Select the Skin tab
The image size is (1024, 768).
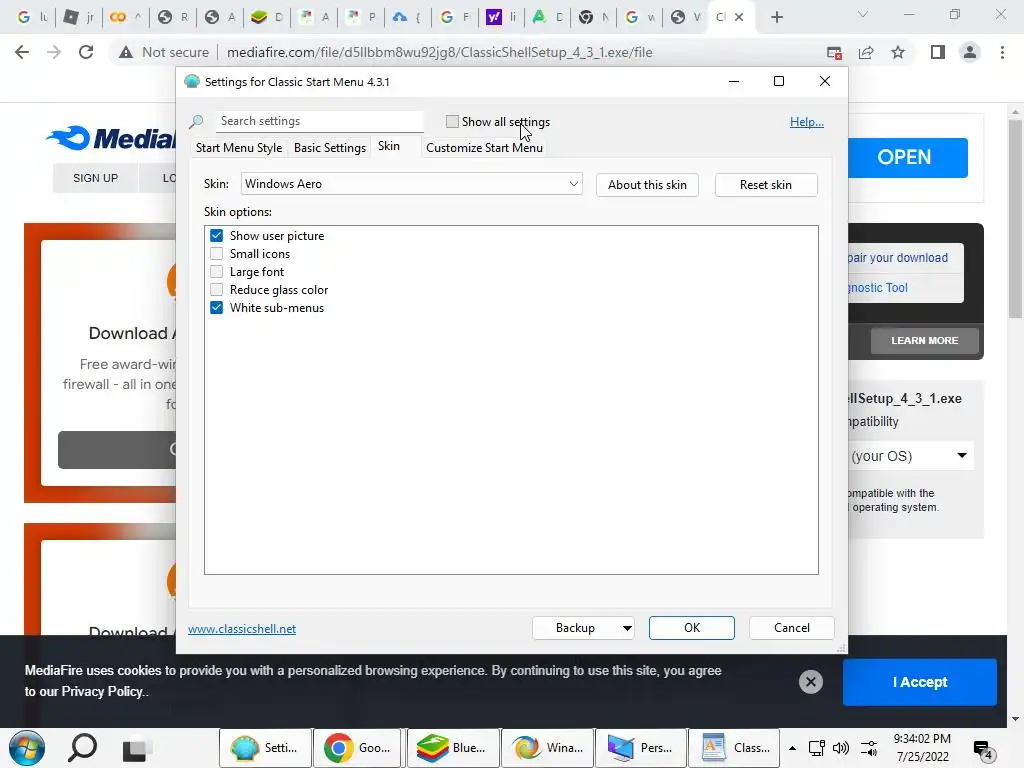tap(389, 146)
